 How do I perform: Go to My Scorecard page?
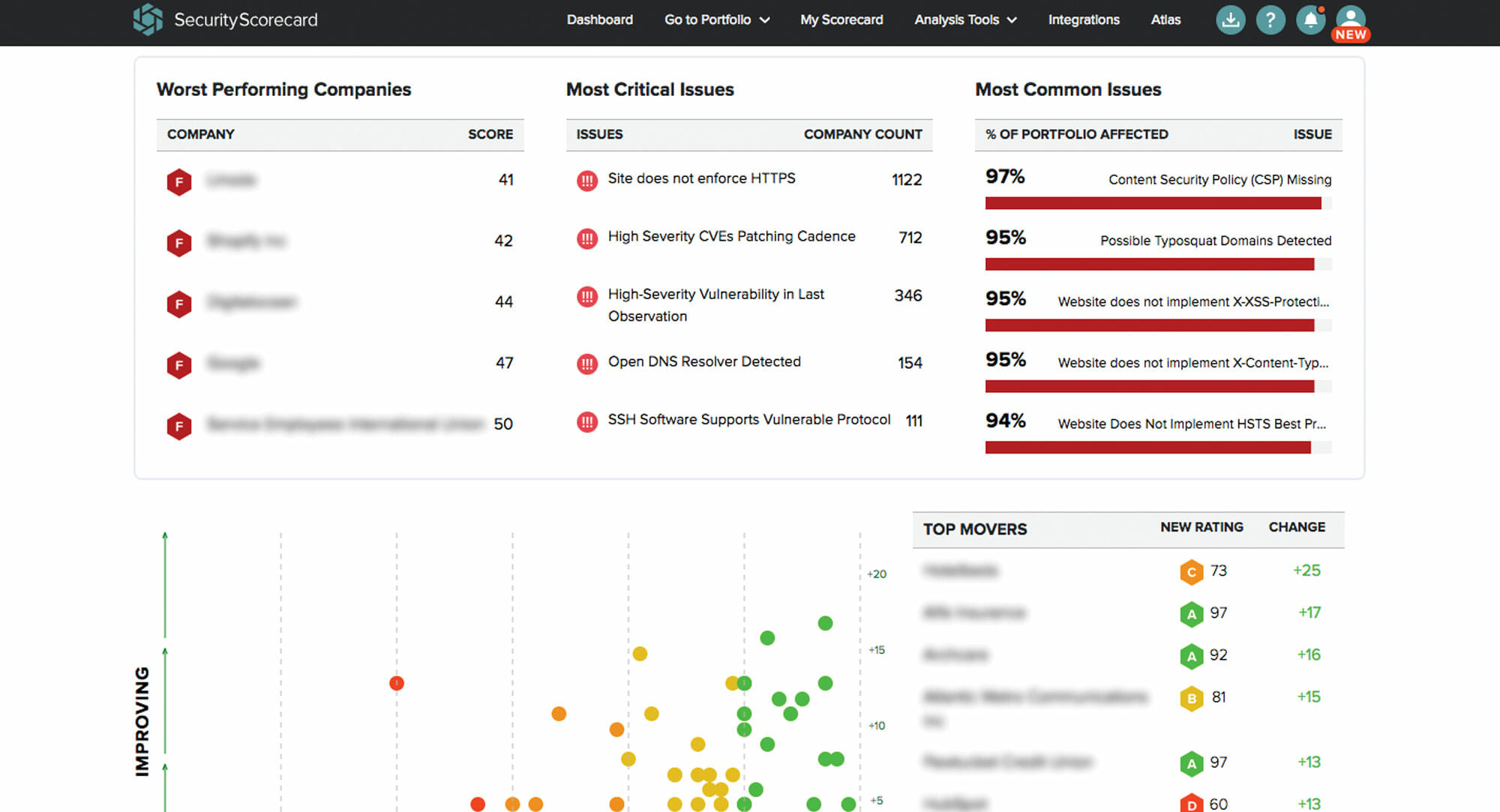click(841, 19)
